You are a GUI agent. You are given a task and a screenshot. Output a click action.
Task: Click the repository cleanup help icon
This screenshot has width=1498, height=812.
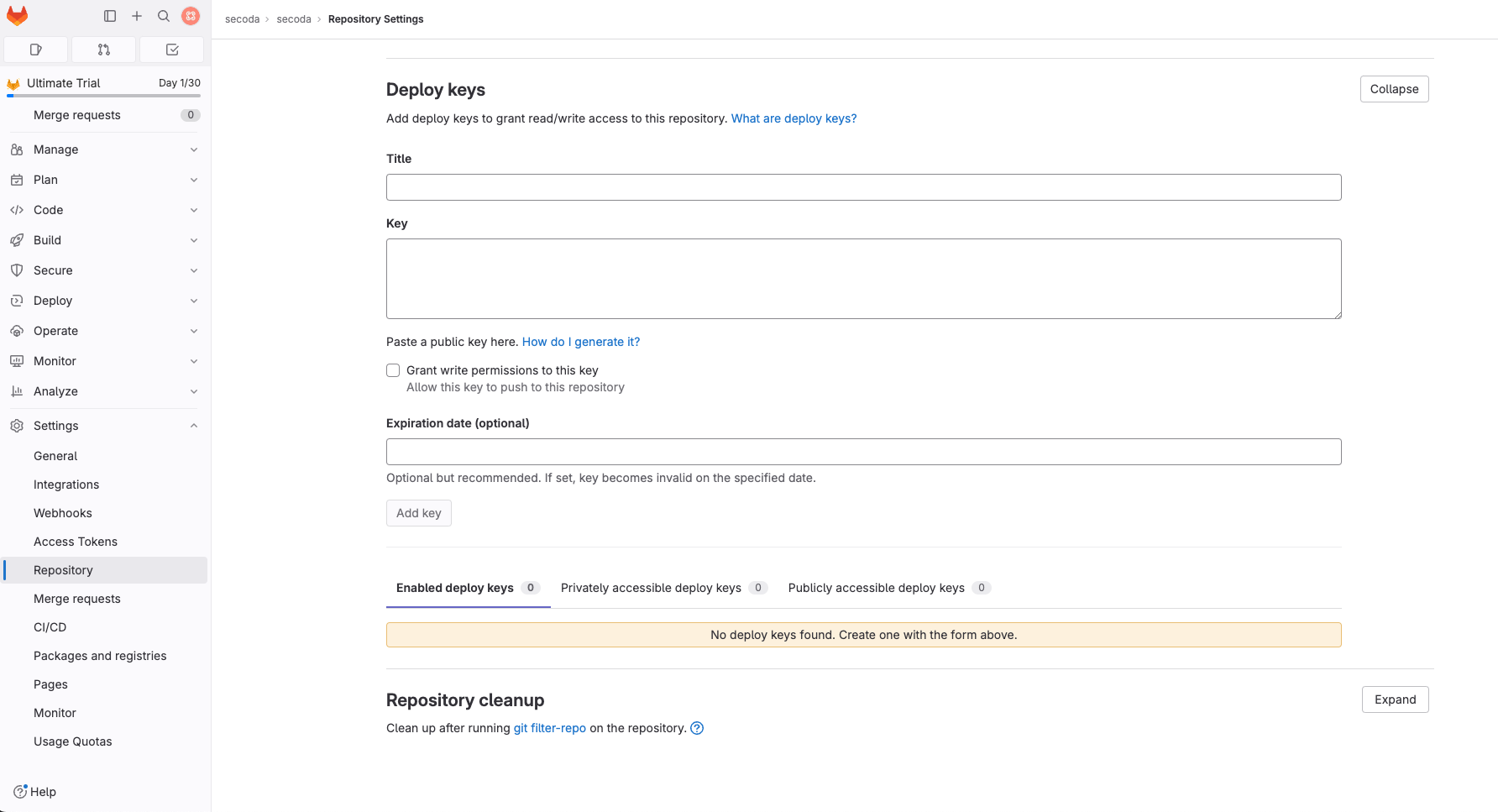[696, 728]
